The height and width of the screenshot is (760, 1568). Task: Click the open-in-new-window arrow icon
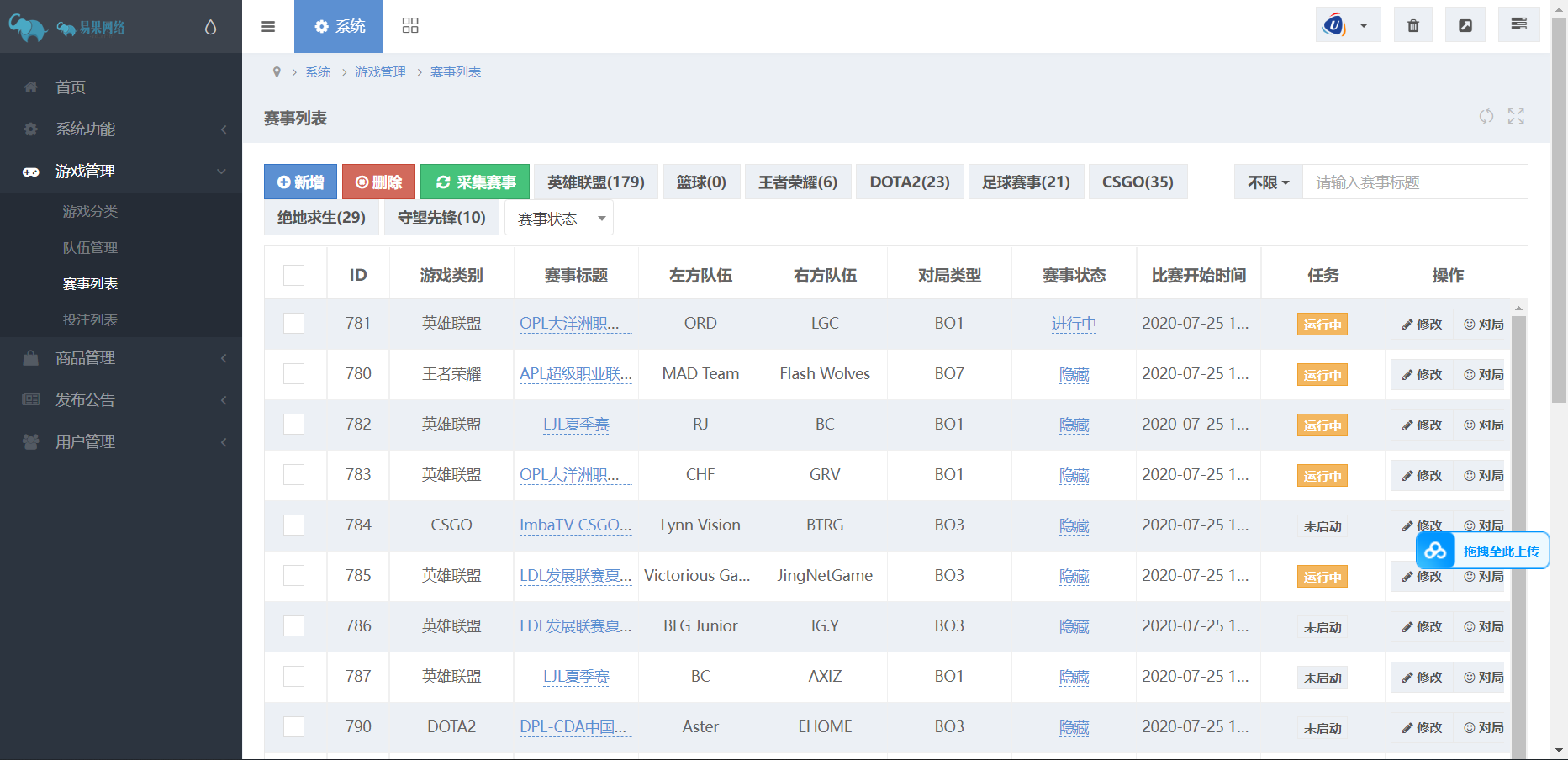tap(1465, 25)
